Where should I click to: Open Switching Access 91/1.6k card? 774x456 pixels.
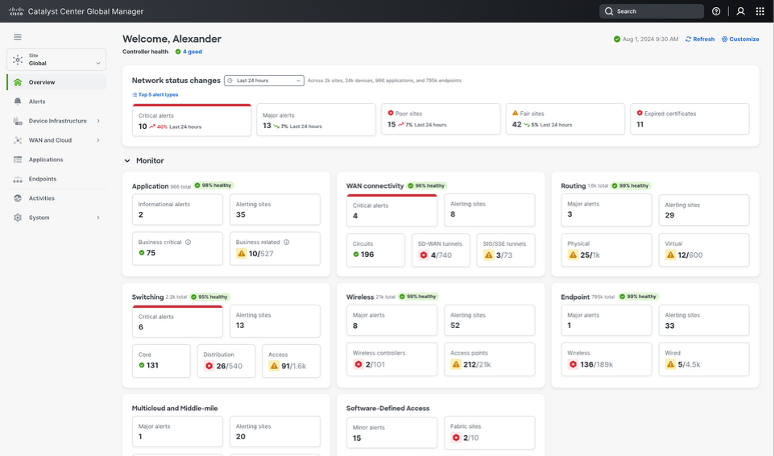coord(291,361)
